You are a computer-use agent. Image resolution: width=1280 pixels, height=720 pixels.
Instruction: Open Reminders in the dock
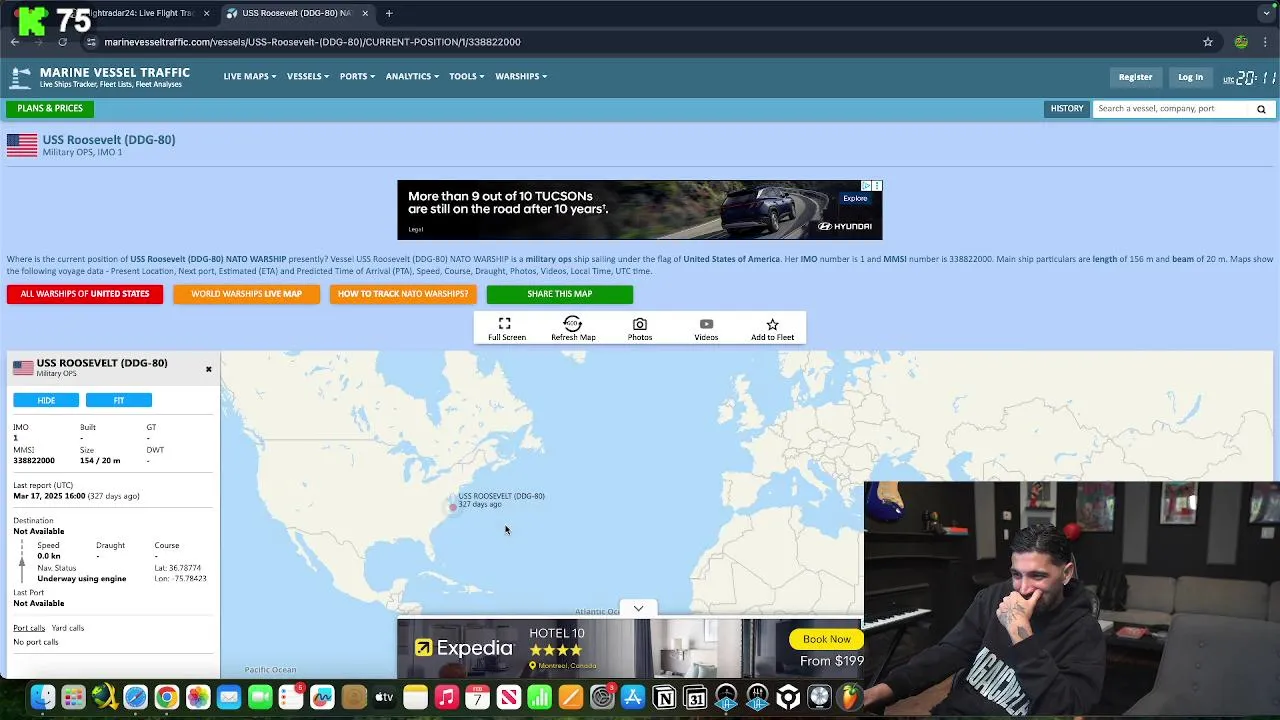[291, 697]
